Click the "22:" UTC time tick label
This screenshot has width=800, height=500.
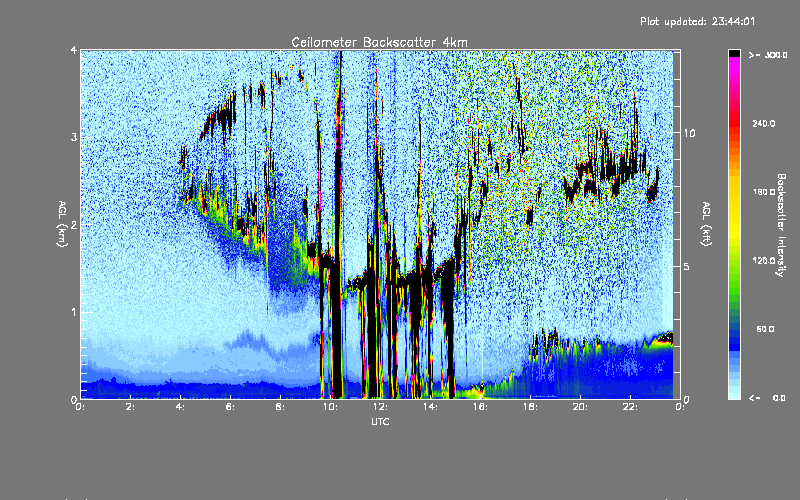click(x=630, y=407)
